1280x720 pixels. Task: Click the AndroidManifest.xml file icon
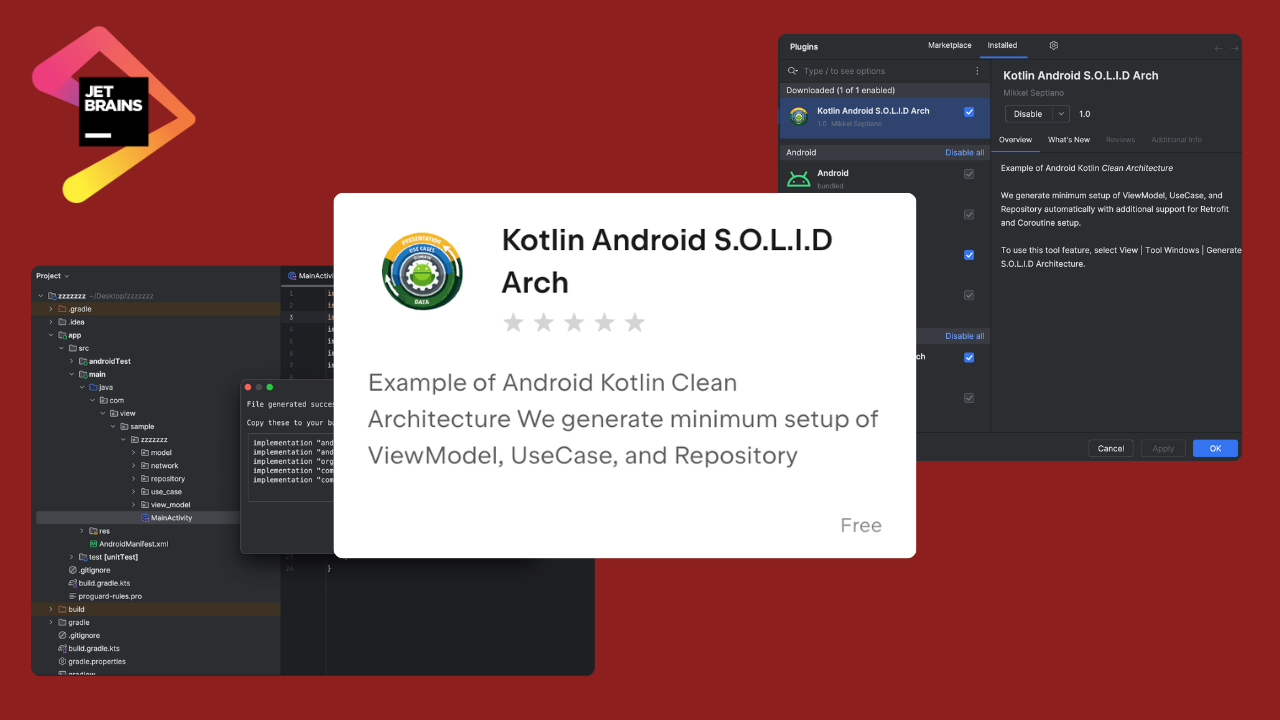click(x=92, y=544)
